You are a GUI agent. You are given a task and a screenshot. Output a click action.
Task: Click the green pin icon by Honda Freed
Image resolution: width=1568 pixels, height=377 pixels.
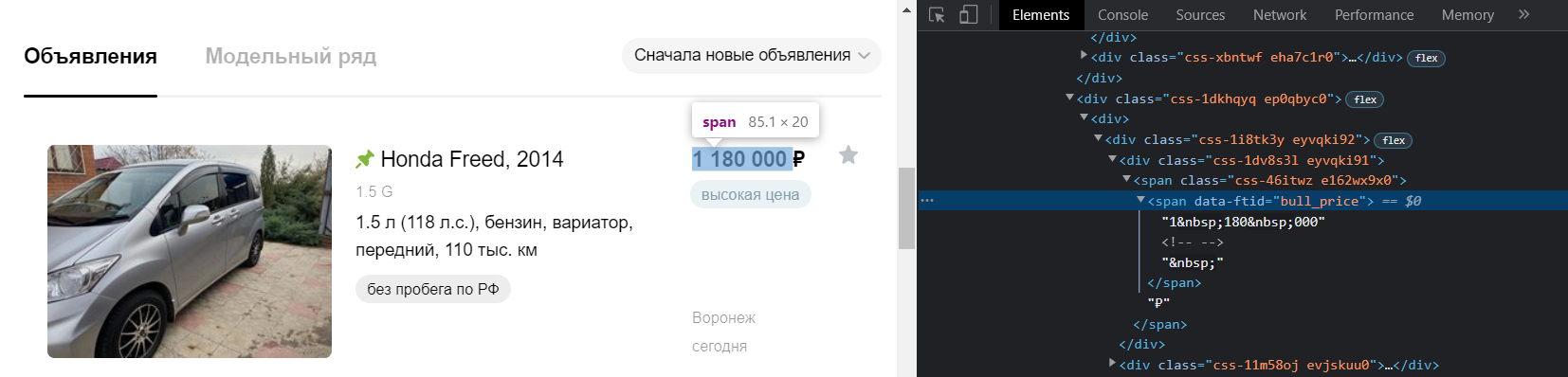tap(365, 159)
